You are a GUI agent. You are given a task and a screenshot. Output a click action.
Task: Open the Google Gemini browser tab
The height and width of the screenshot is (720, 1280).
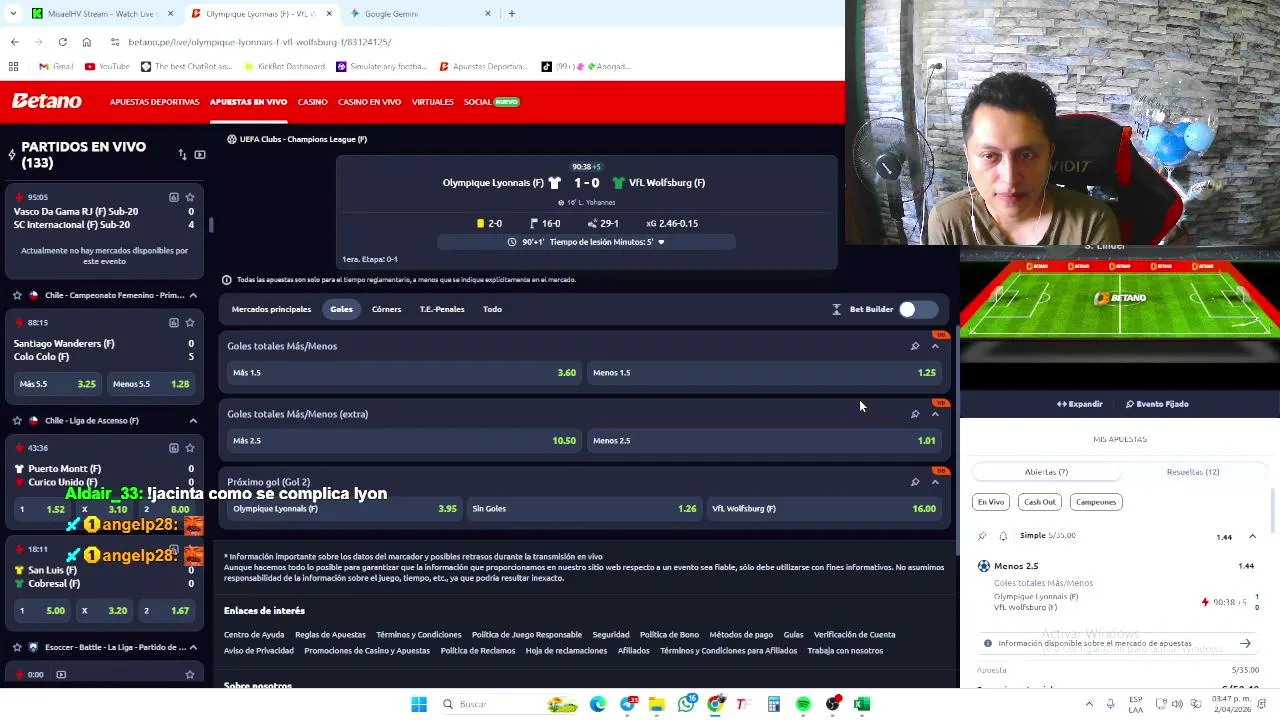[x=420, y=14]
